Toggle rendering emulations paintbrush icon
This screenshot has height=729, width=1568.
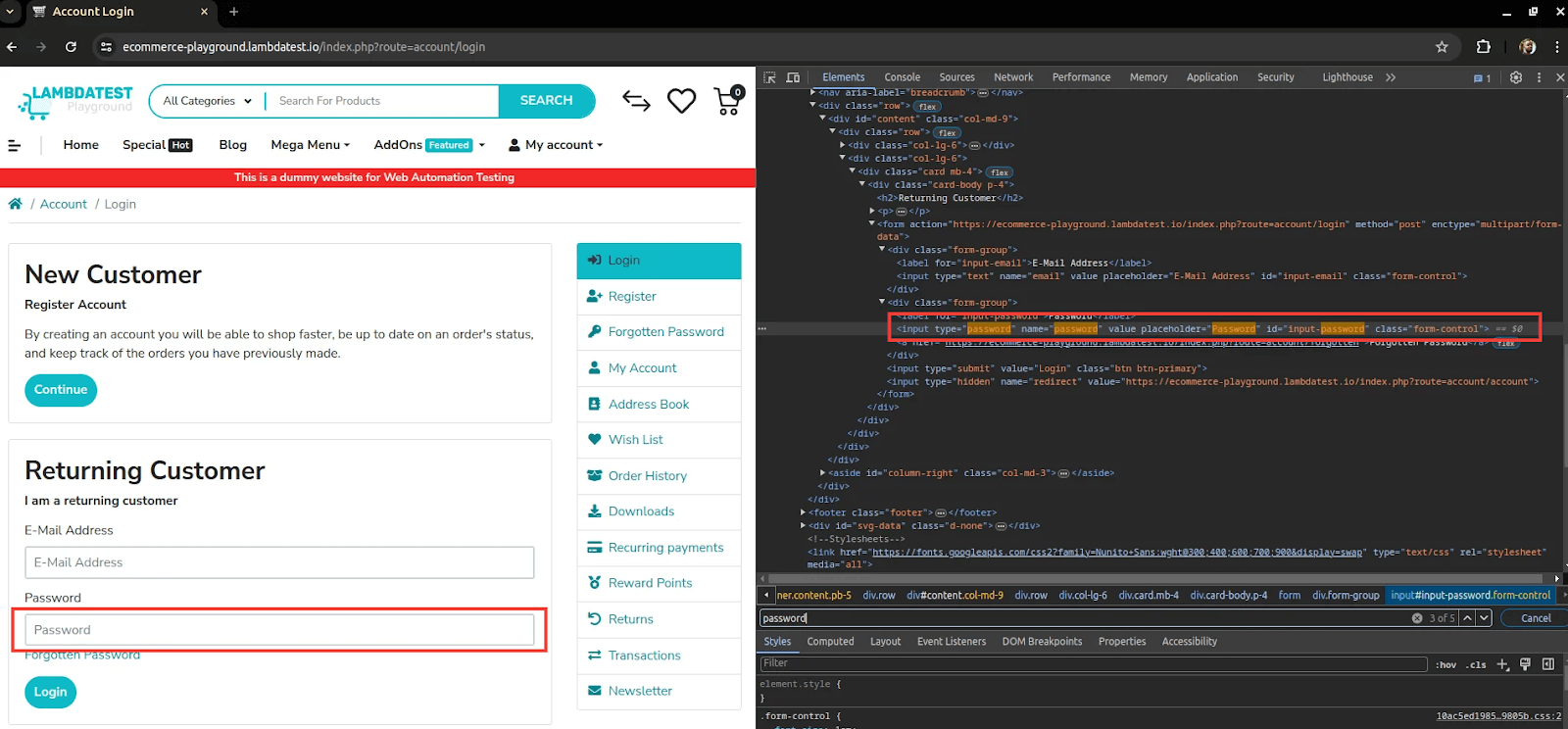(1525, 664)
